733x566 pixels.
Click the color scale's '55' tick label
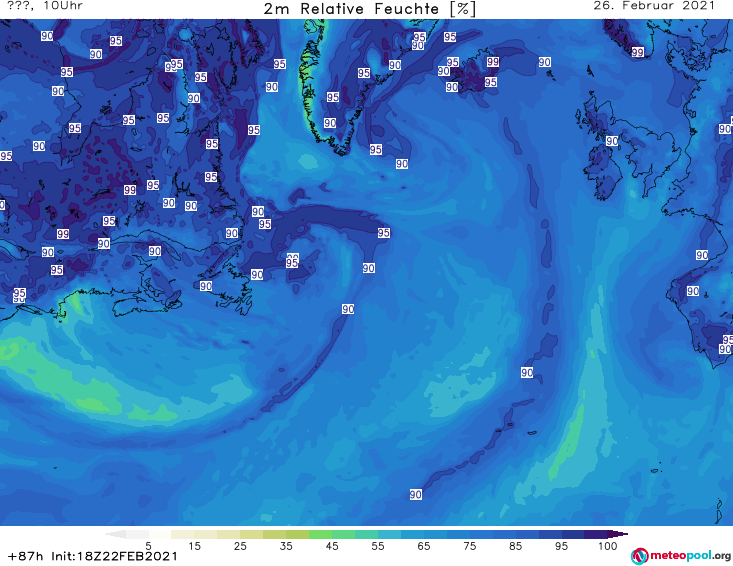point(377,546)
